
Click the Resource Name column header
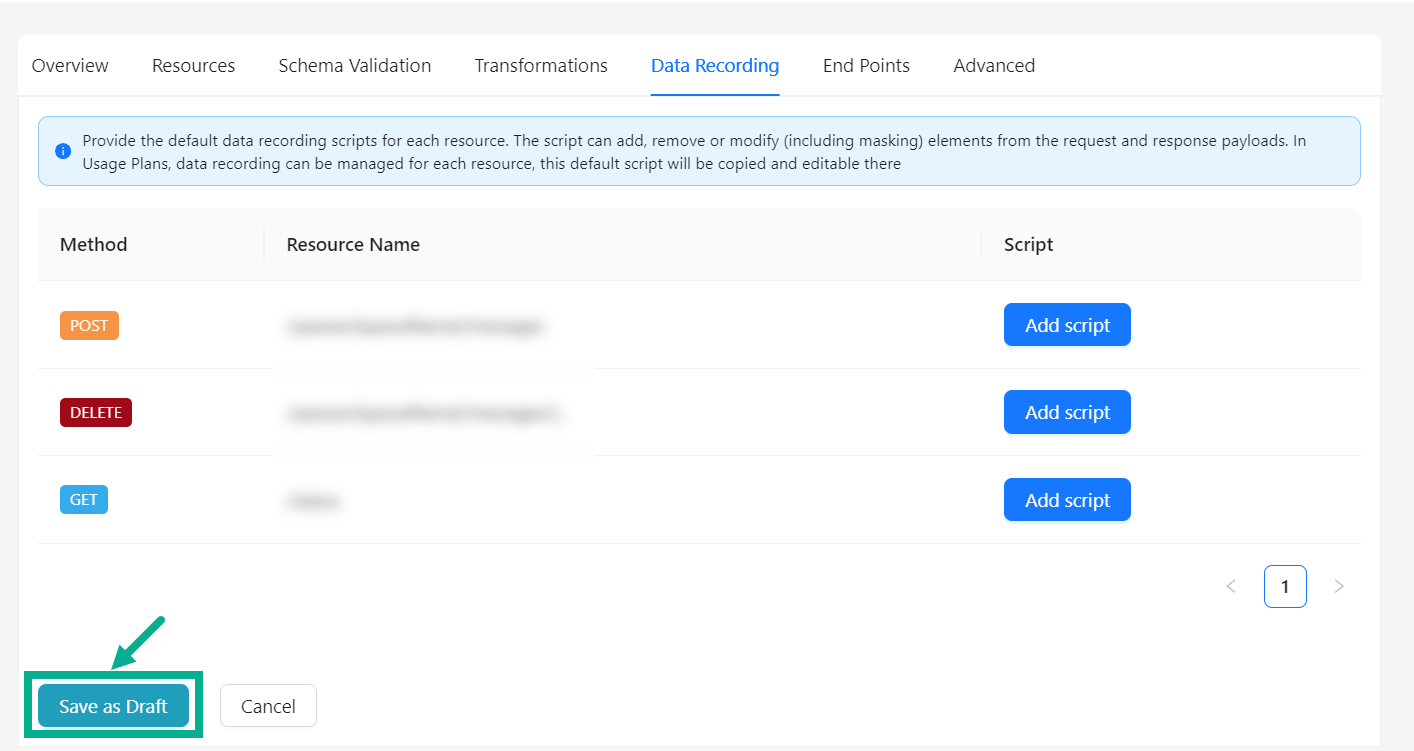click(353, 245)
